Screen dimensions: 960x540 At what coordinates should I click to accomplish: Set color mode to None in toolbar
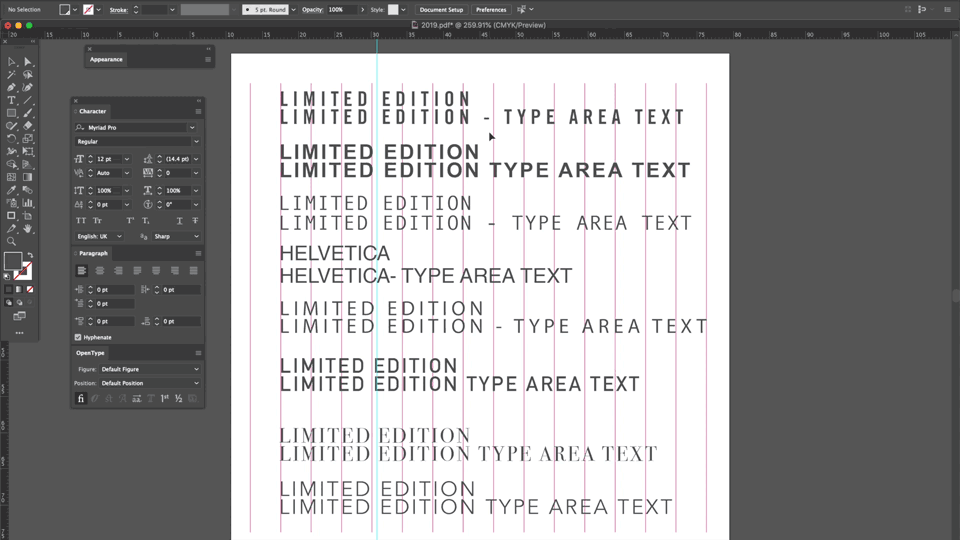[30, 290]
